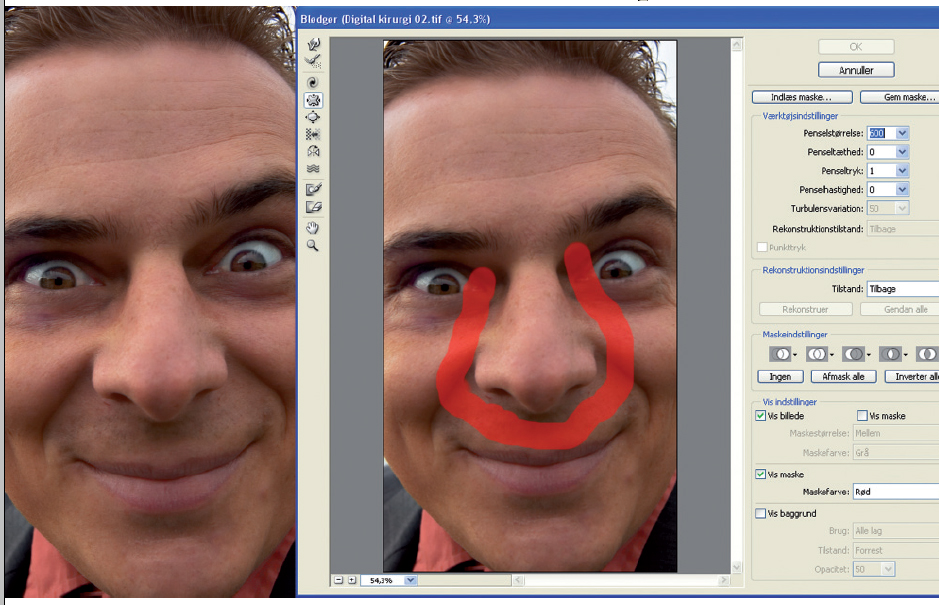Click the preview vertical scrollbar up arrow
The height and width of the screenshot is (605, 939).
tap(737, 44)
